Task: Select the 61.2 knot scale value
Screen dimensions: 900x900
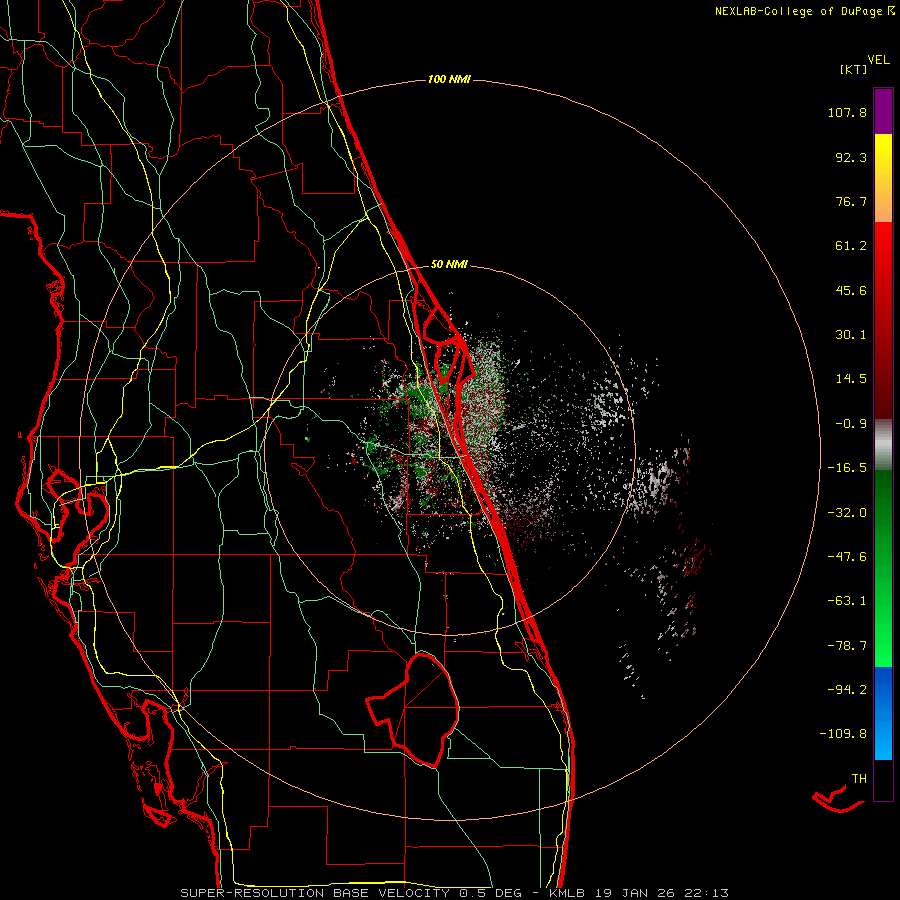Action: [851, 246]
